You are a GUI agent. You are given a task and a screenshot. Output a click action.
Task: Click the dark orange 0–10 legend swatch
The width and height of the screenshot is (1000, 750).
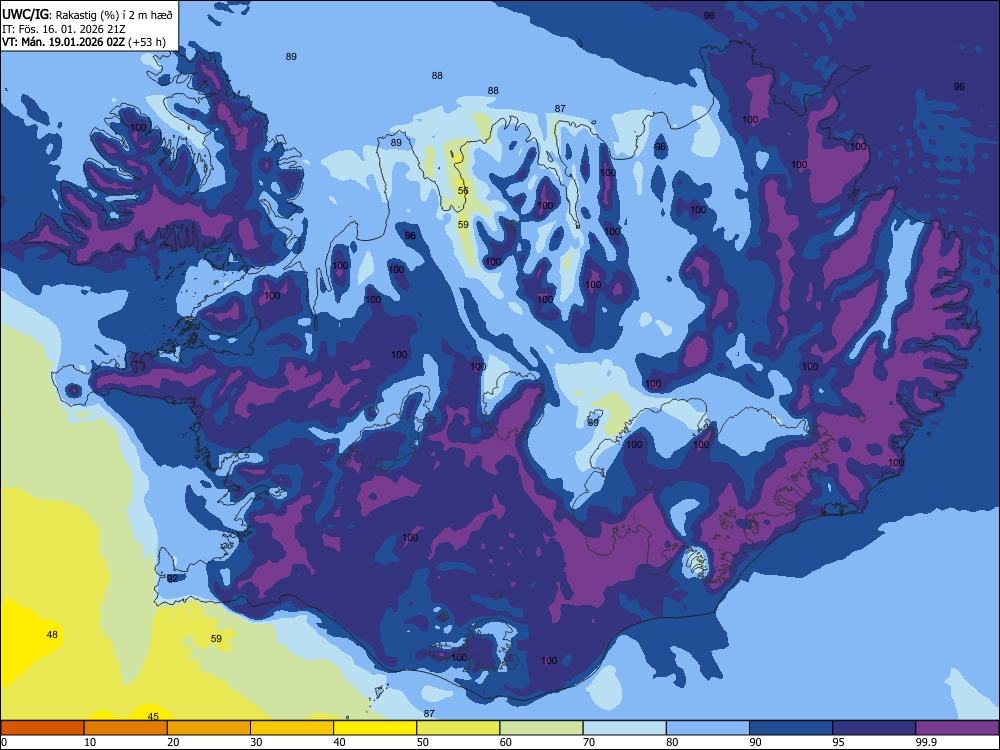click(x=42, y=728)
